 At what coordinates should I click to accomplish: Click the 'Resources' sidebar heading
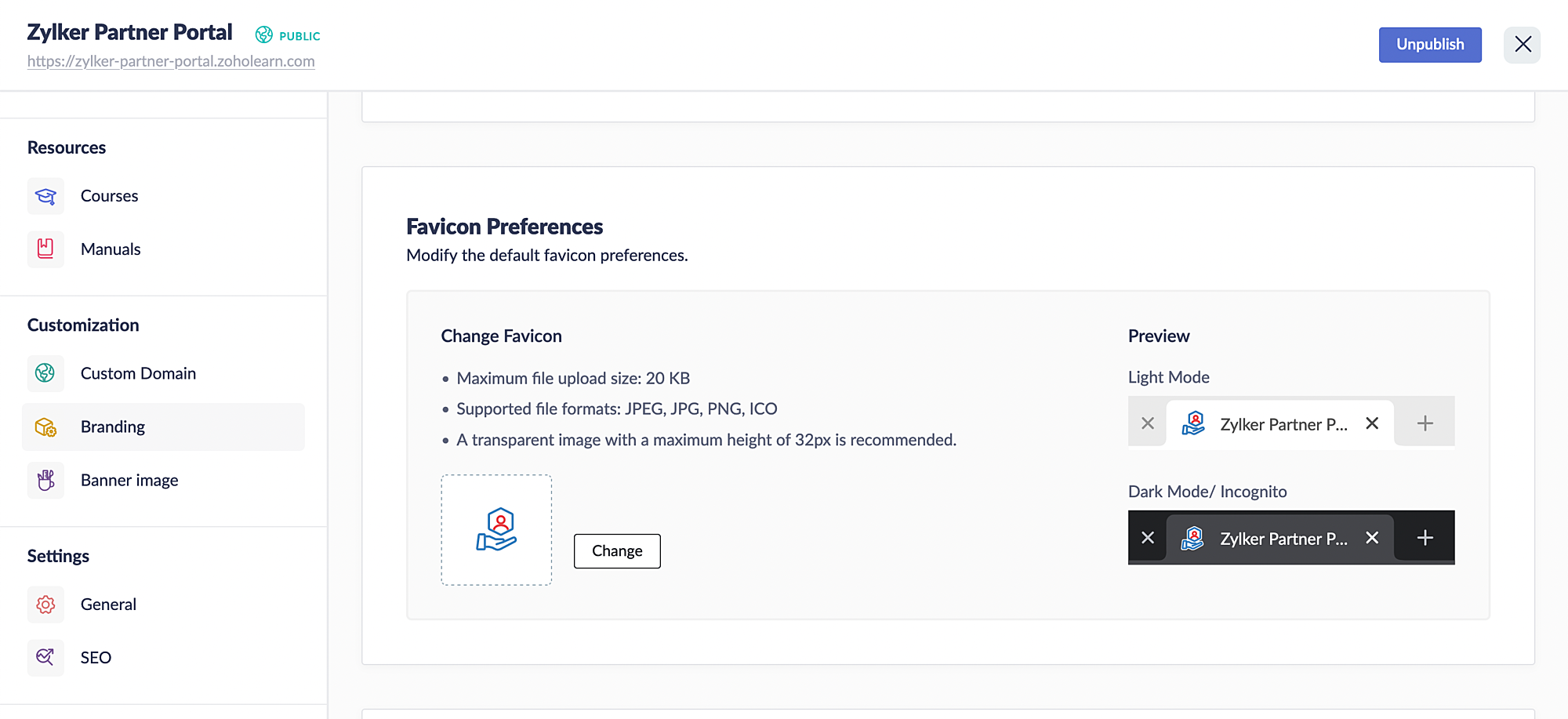(67, 147)
